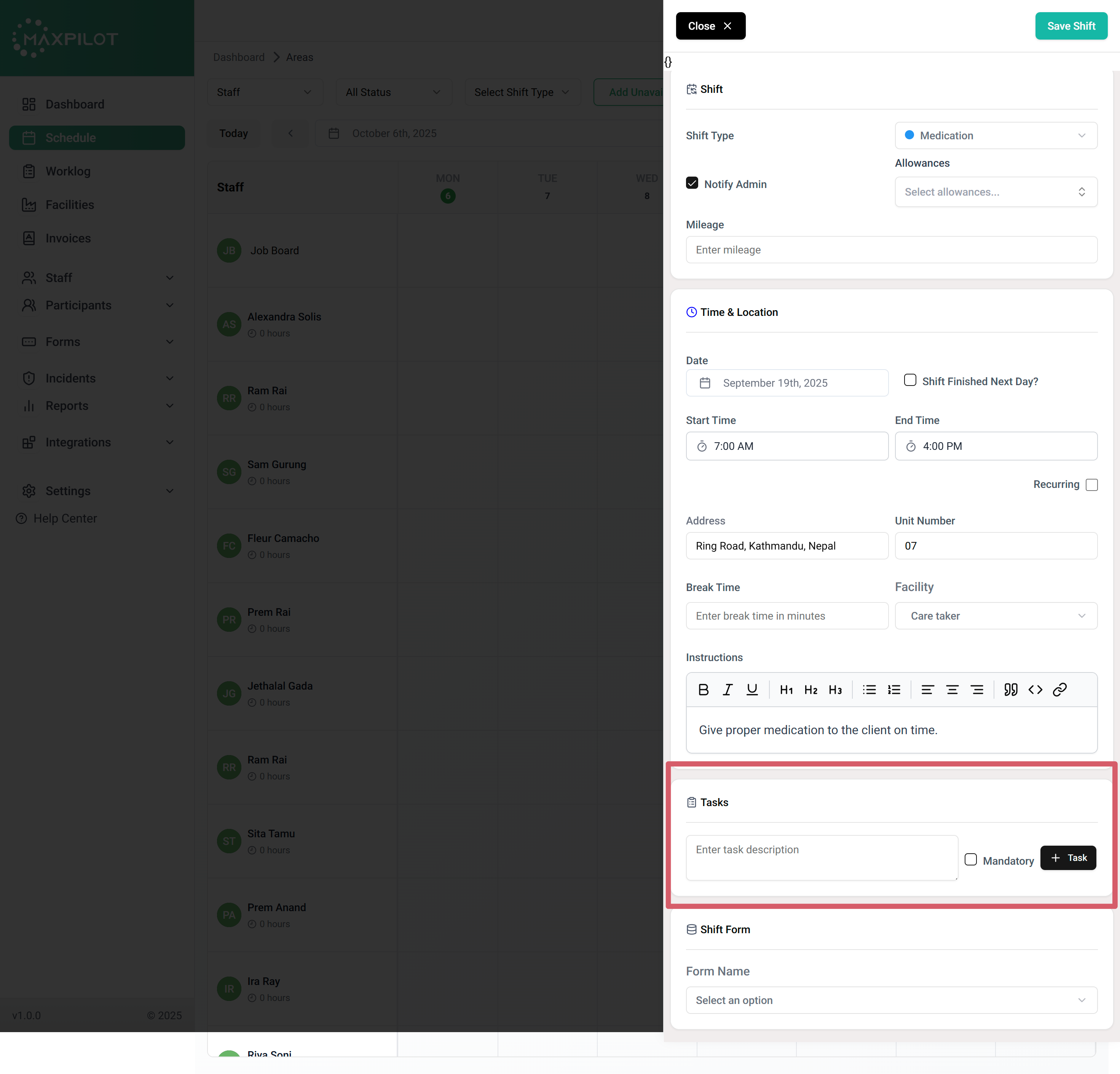Insert a hyperlink with link icon
The width and height of the screenshot is (1120, 1074).
(x=1059, y=690)
